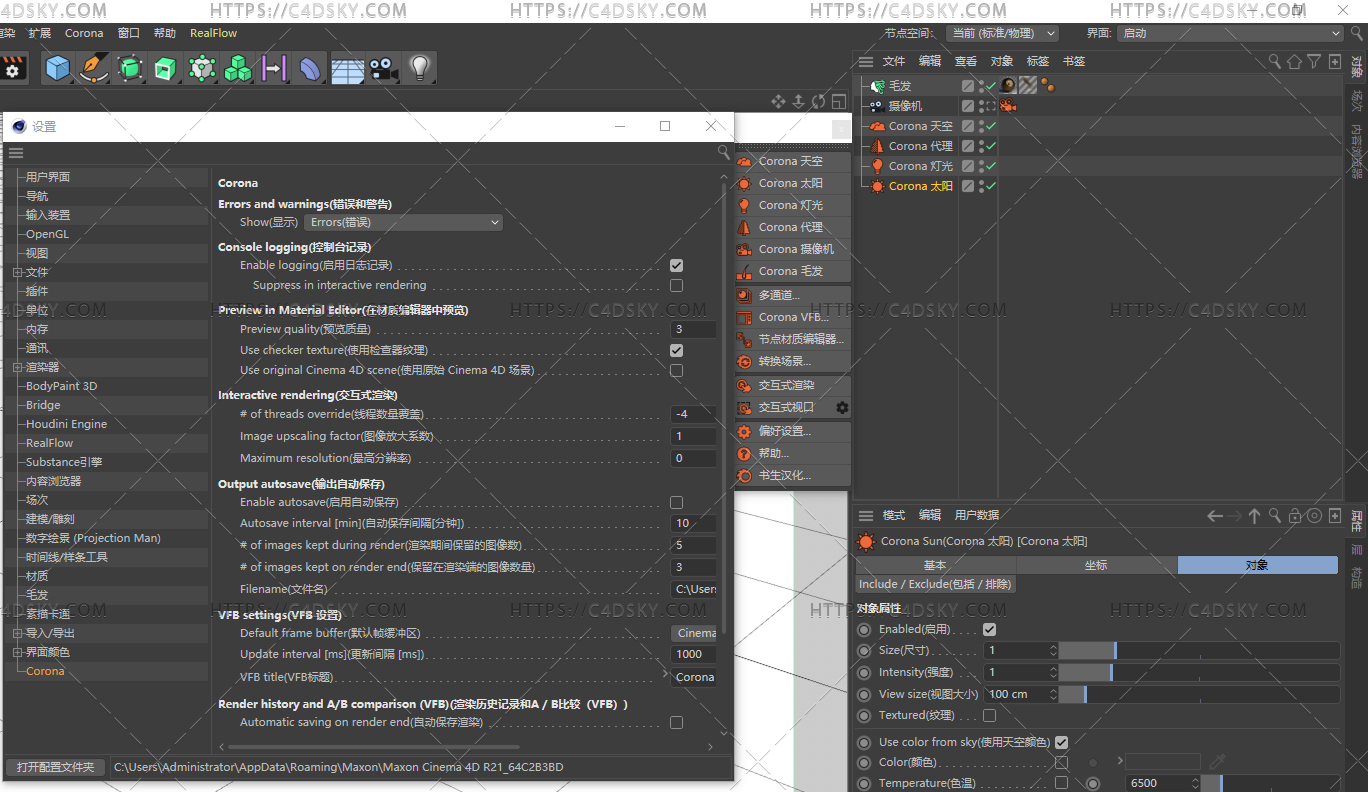The image size is (1368, 792).
Task: Click the search icon in settings dialog
Action: [x=723, y=153]
